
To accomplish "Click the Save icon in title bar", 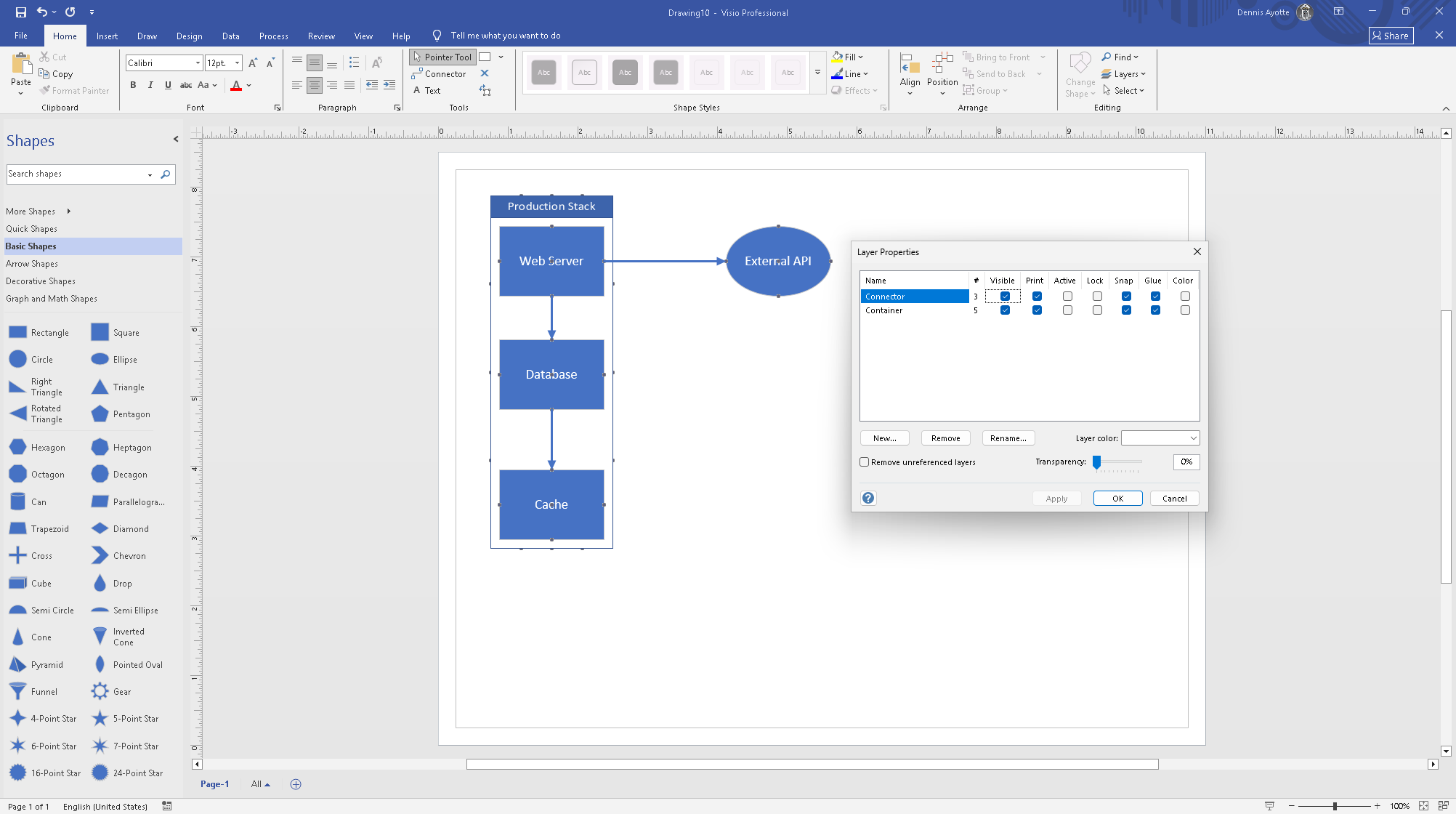I will click(x=20, y=12).
